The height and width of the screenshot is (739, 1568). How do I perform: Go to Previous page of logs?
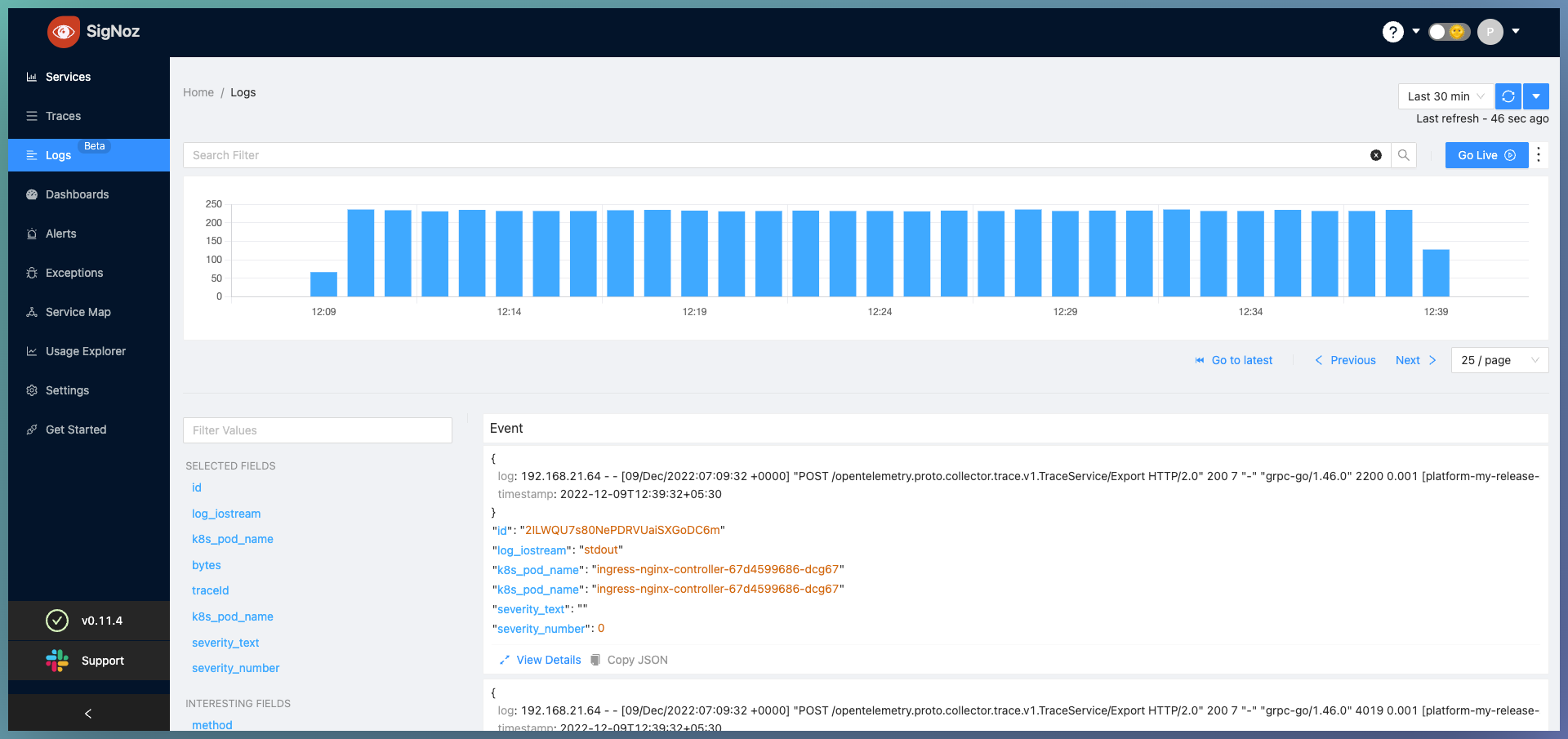click(x=1345, y=360)
